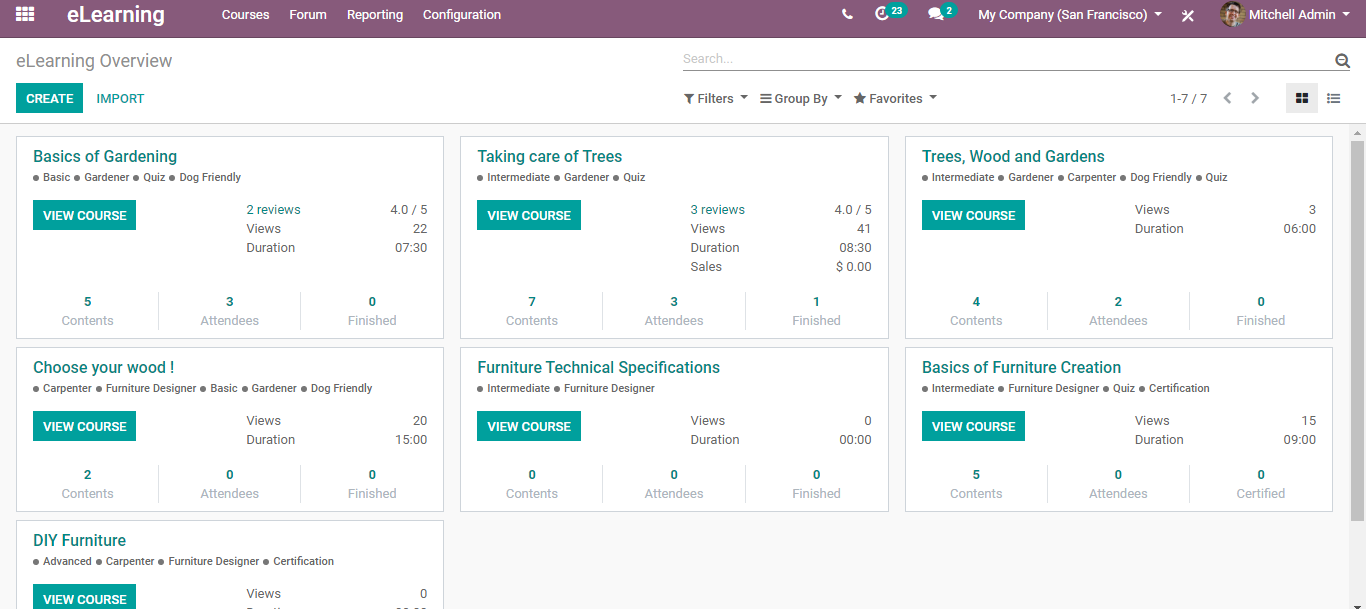
Task: Click the 1-7 / 7 pager counter
Action: click(x=1188, y=98)
